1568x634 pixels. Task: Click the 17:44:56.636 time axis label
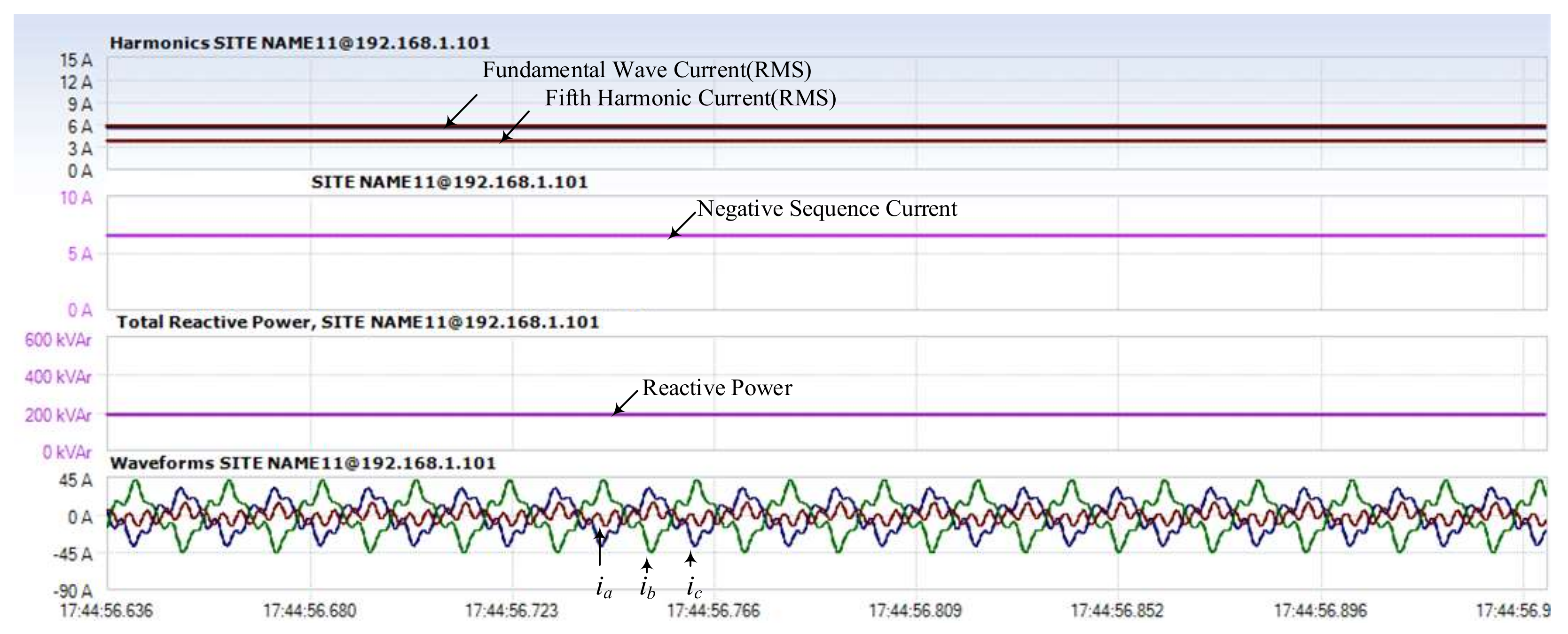(107, 610)
